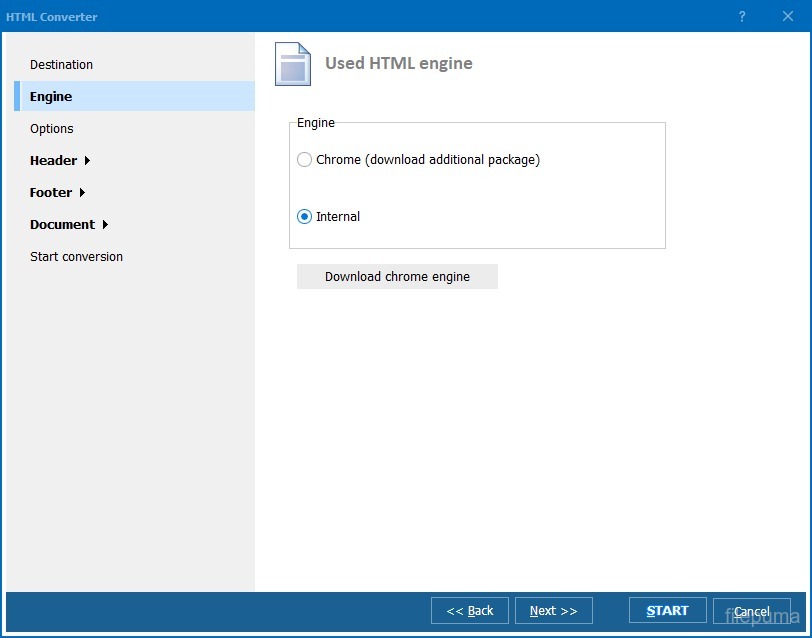Click the document icon beside Used HTML engine
Screen dimensions: 812x638
(x=293, y=64)
